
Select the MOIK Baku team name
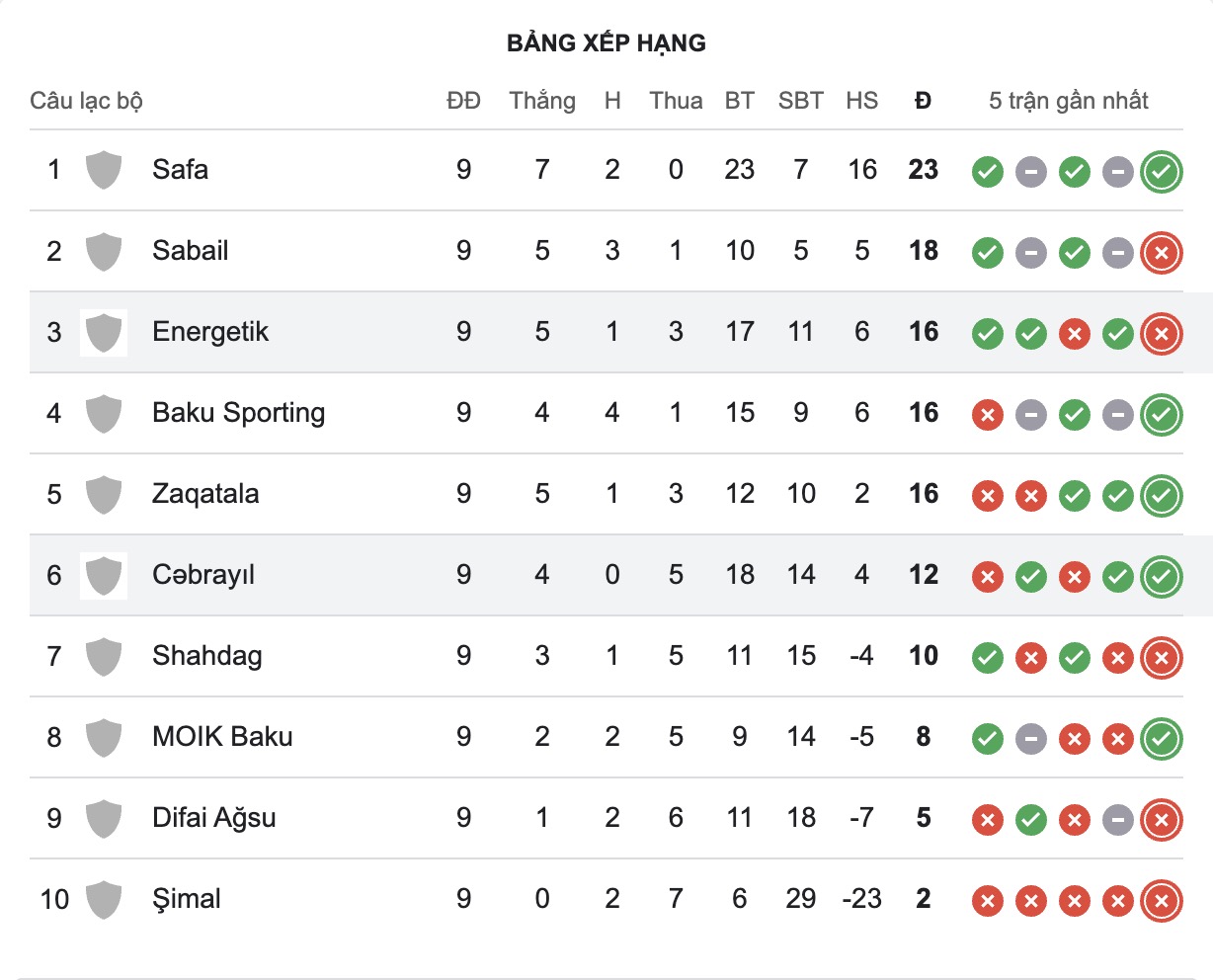pos(222,737)
